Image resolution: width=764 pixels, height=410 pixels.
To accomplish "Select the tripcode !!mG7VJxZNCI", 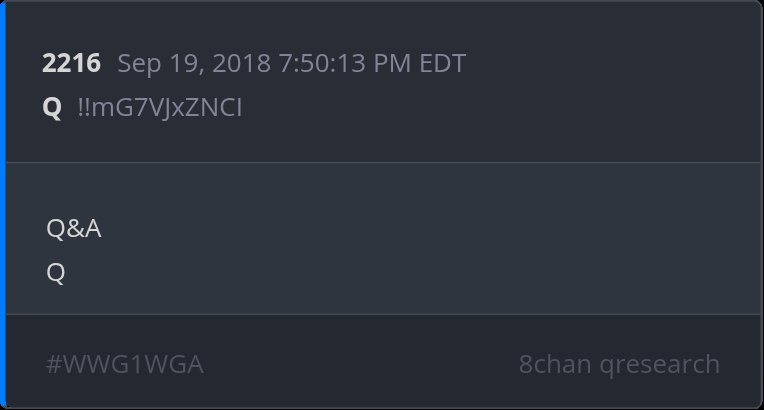I will click(159, 108).
